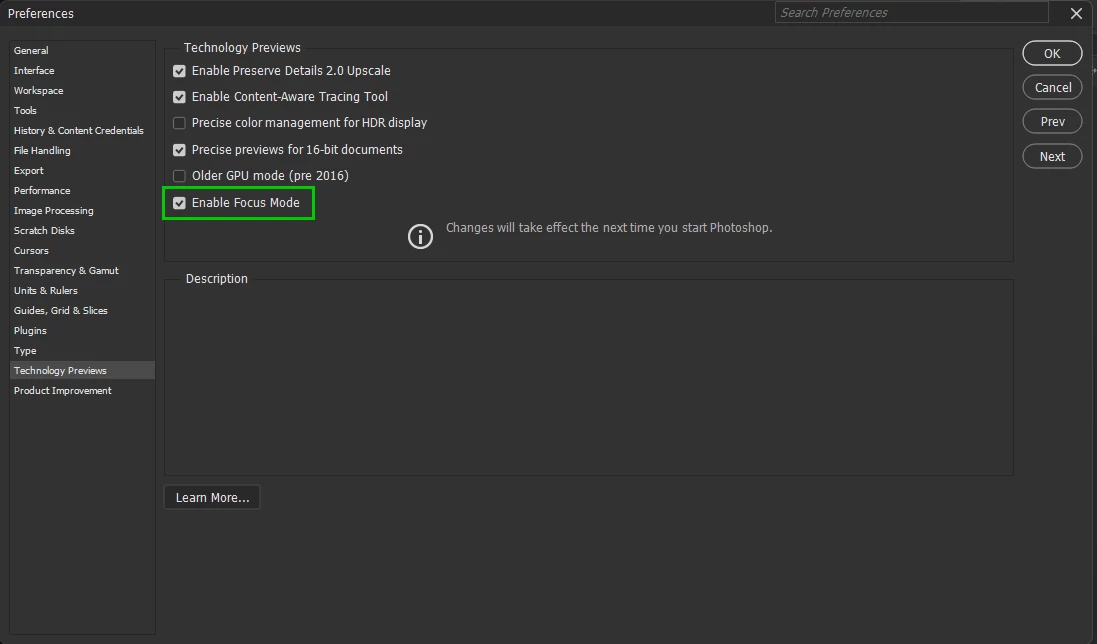Open the General preferences category
Viewport: 1097px width, 644px height.
82,50
